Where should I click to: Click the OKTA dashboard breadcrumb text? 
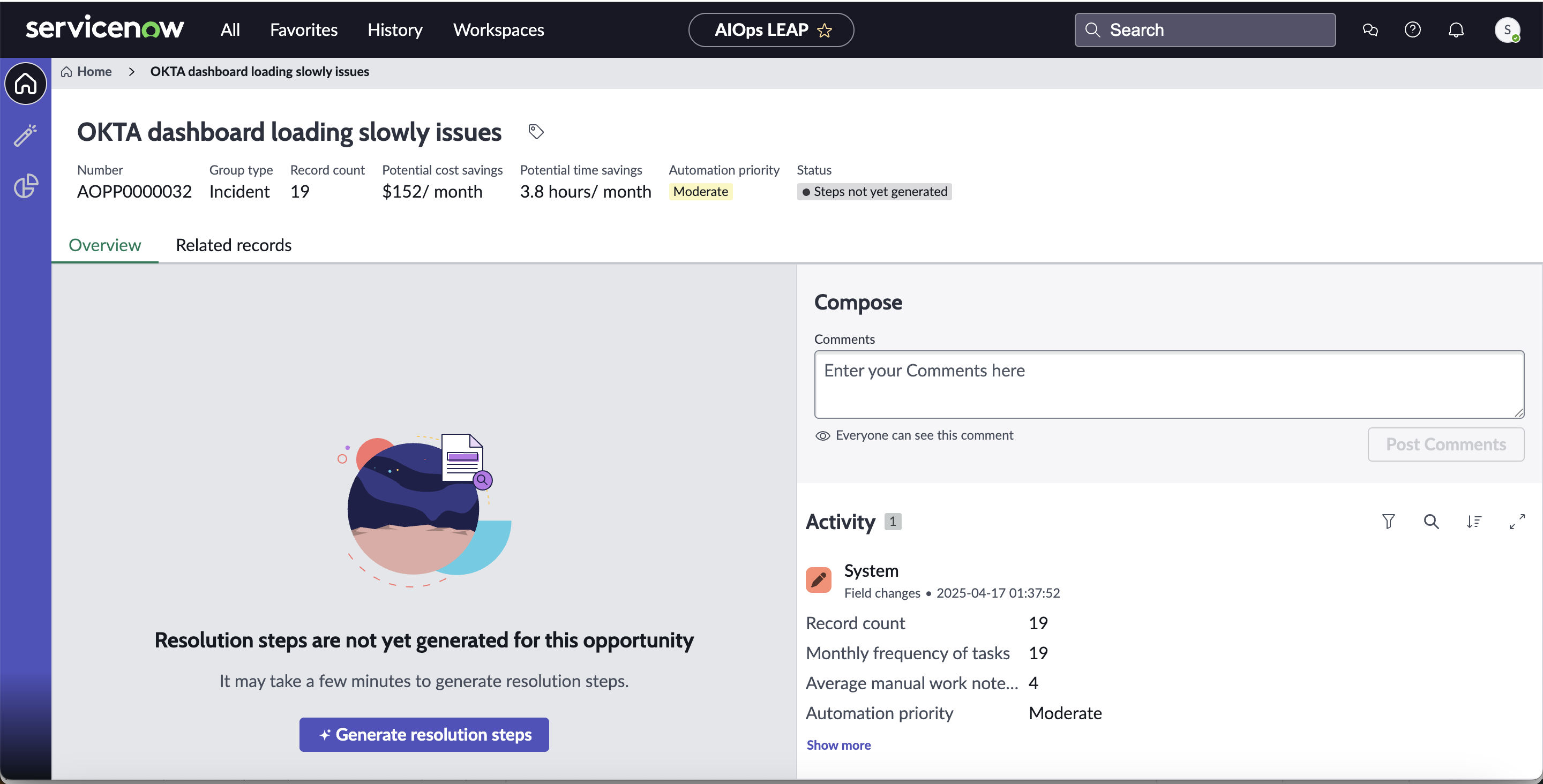[x=259, y=72]
